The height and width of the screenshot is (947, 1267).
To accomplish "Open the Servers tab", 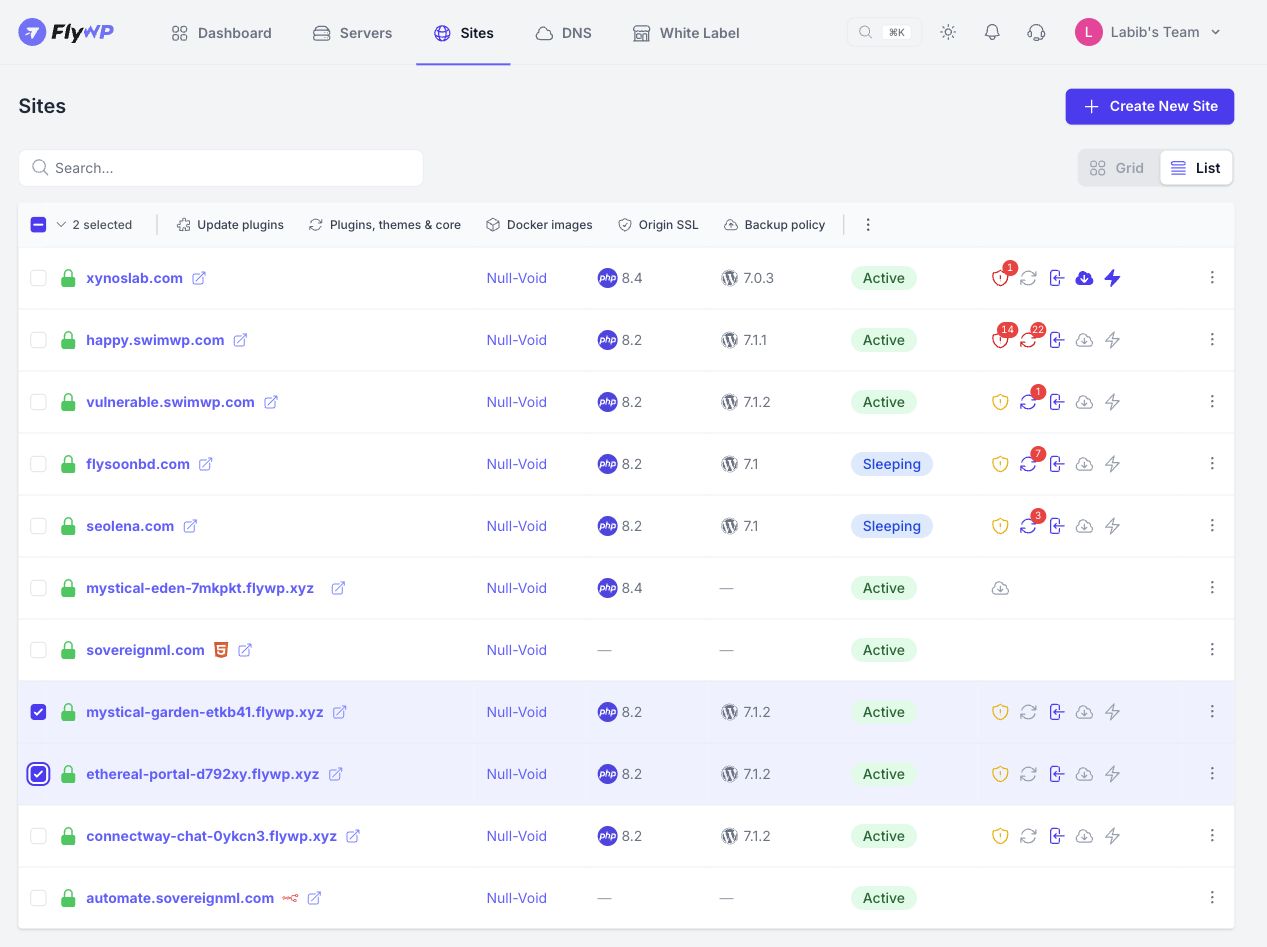I will 352,33.
